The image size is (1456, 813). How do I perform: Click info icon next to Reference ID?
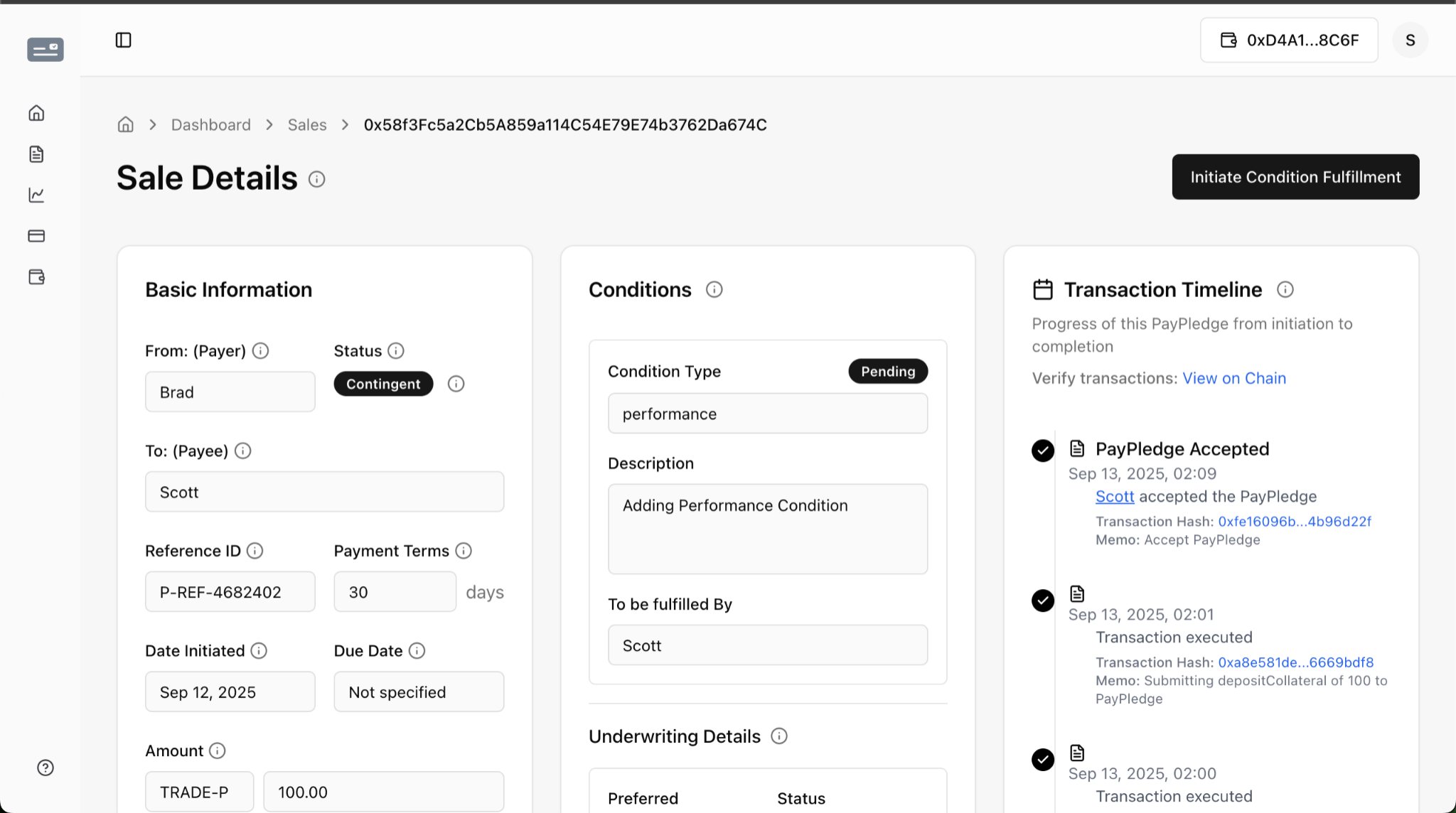(x=255, y=551)
